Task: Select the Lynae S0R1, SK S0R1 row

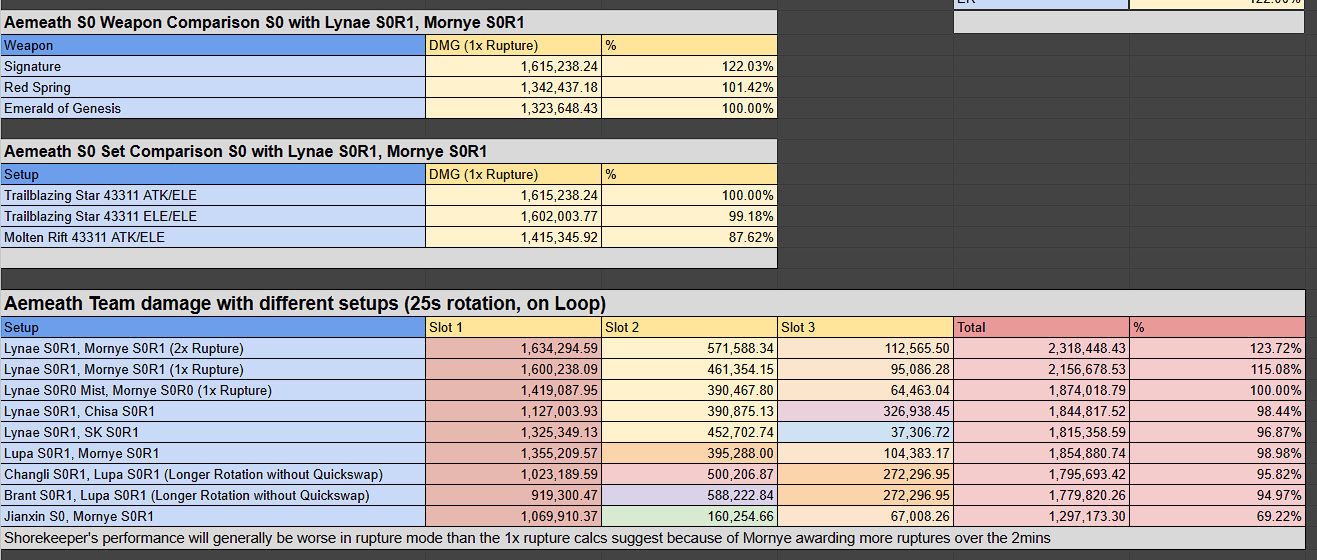Action: pos(213,432)
